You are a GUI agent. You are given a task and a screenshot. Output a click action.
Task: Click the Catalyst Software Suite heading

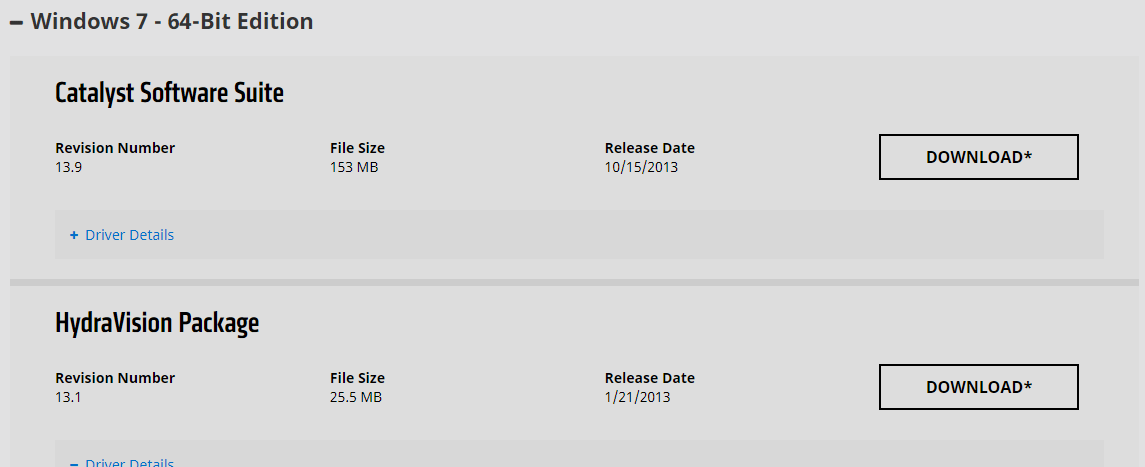169,93
